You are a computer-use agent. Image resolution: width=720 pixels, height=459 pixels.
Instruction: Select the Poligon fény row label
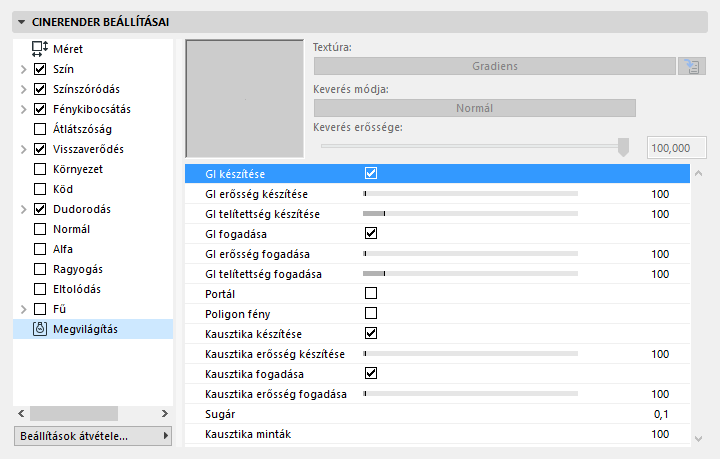(x=237, y=314)
